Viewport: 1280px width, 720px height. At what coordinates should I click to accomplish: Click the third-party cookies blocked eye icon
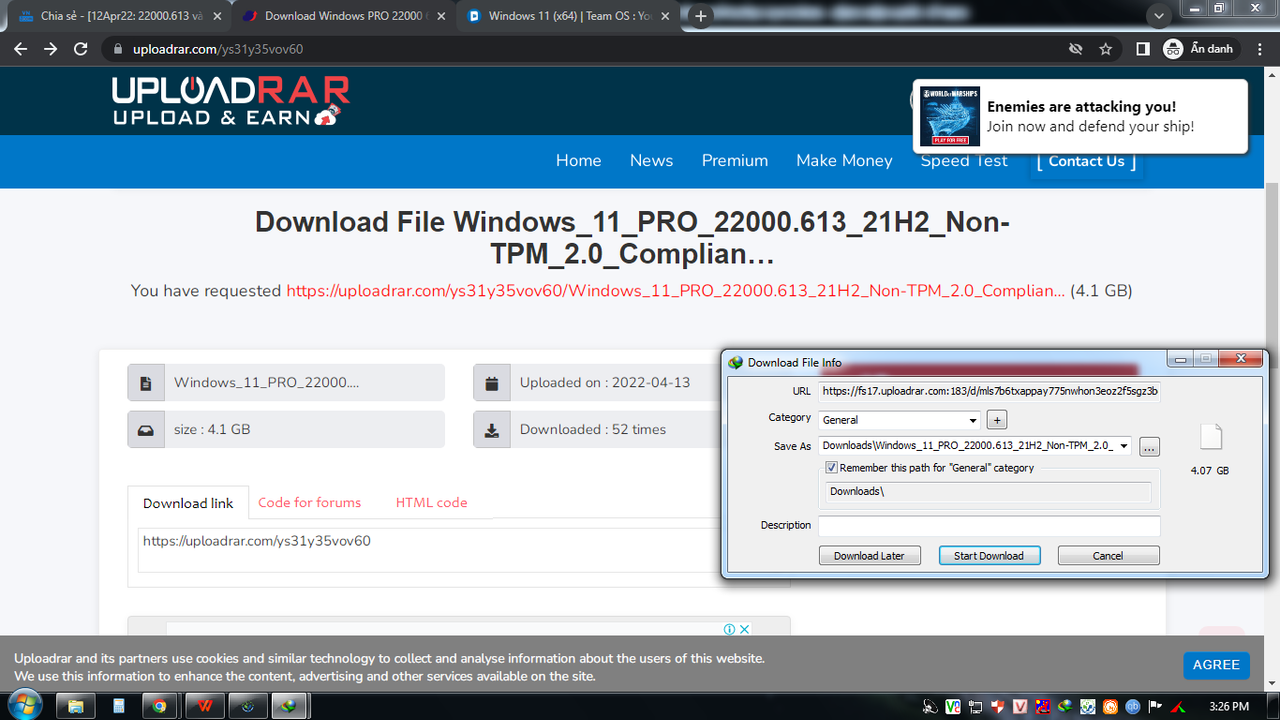tap(1075, 49)
